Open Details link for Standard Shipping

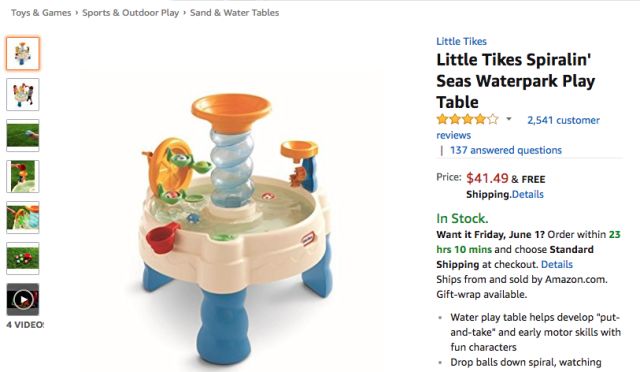click(x=557, y=265)
